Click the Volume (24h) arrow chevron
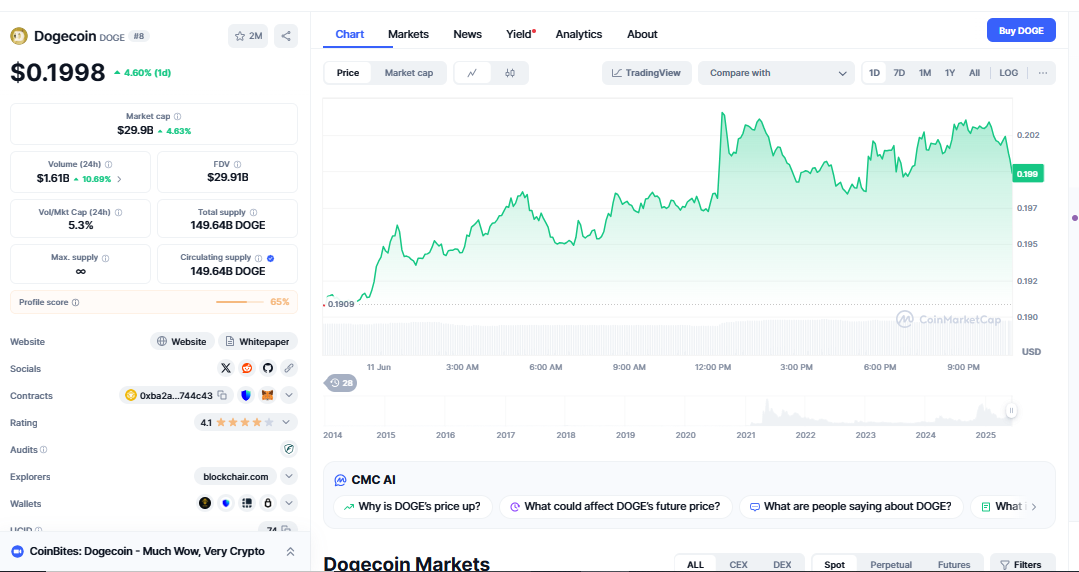The width and height of the screenshot is (1079, 572). click(x=119, y=179)
